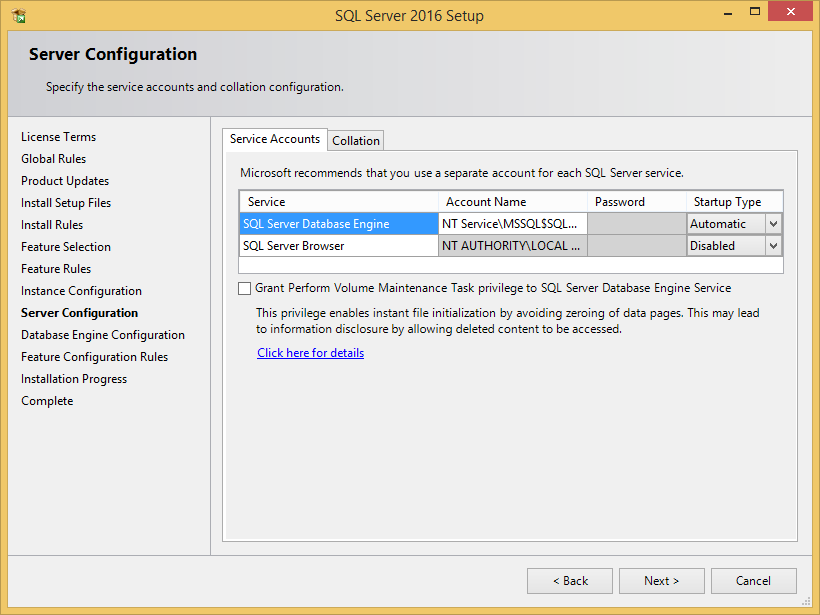Click Feature Selection step
Screen dimensions: 820x615
(x=66, y=247)
